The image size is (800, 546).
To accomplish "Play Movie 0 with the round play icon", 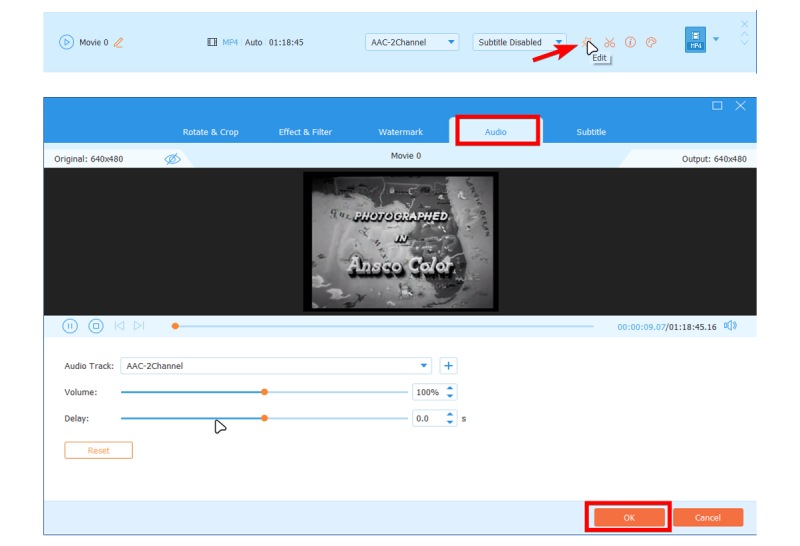I will click(x=66, y=42).
